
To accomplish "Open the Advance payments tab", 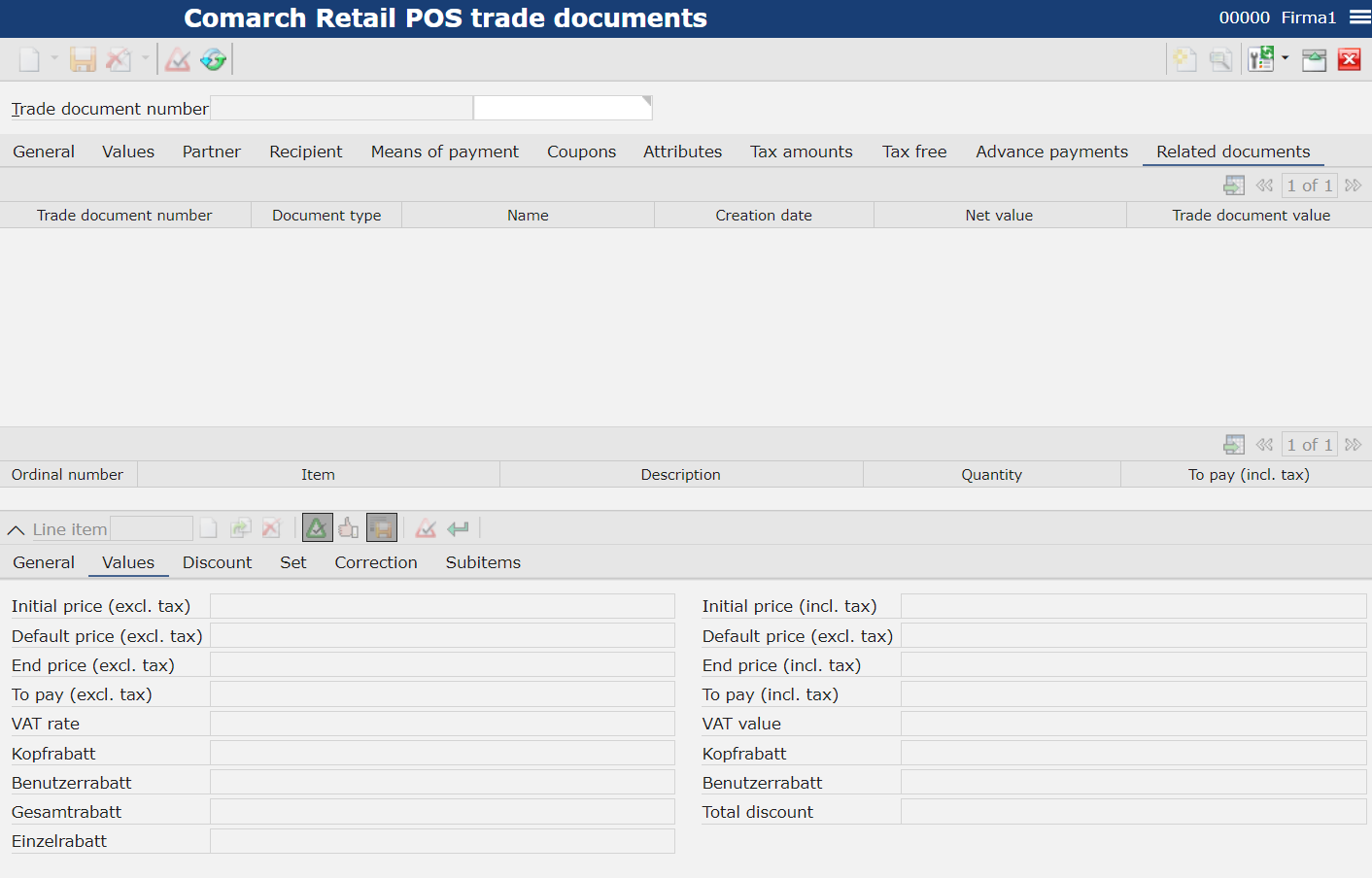I will 1052,152.
